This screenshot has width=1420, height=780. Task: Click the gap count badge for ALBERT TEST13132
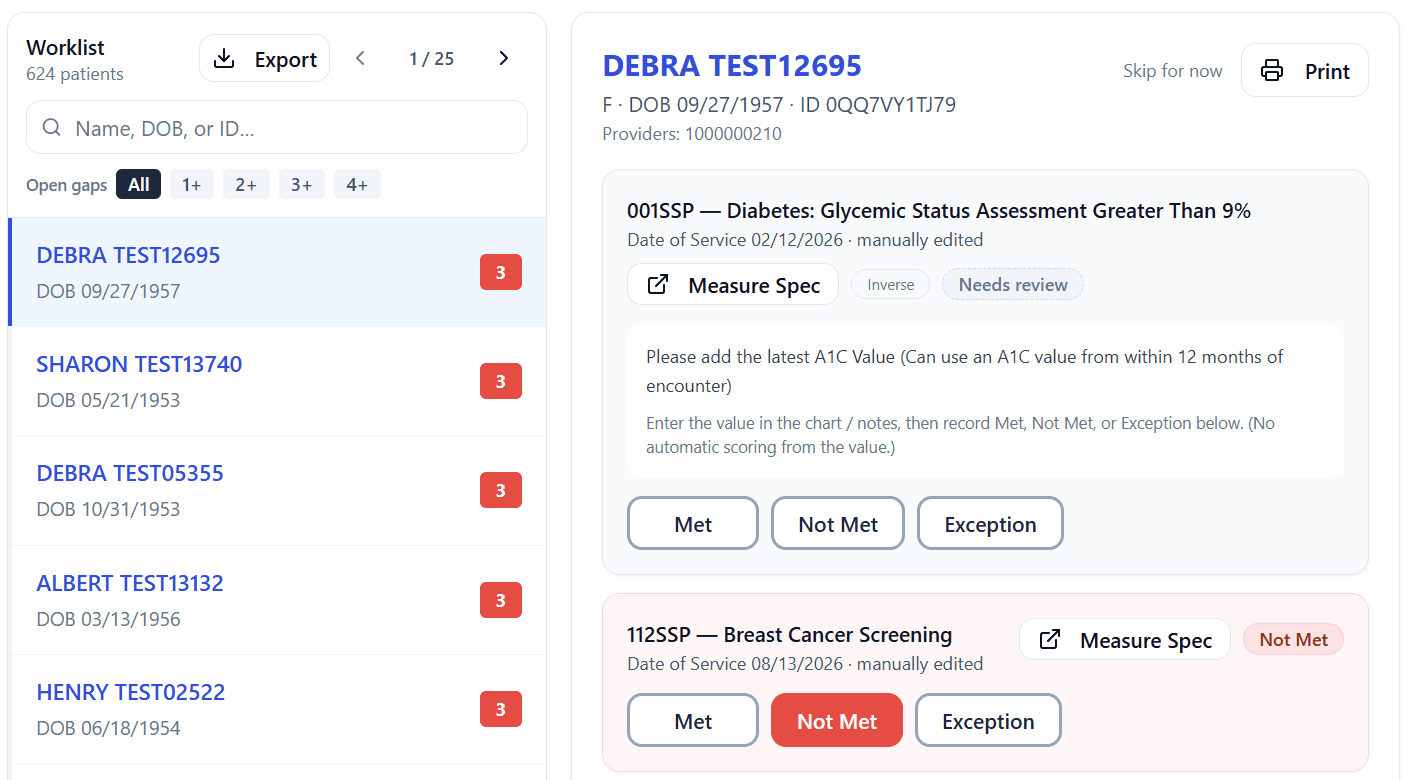pos(501,600)
